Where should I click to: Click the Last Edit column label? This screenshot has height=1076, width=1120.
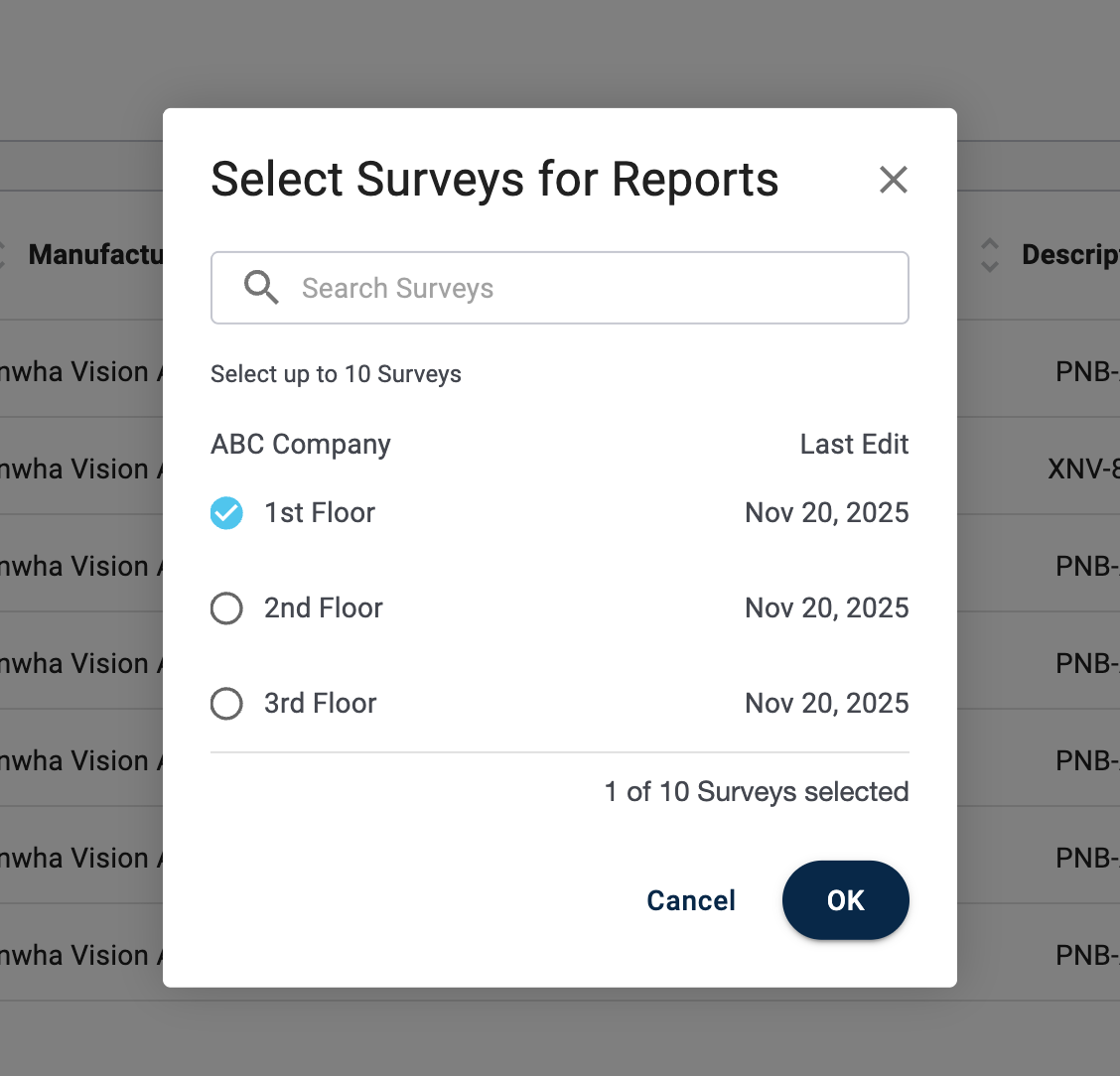pyautogui.click(x=854, y=445)
